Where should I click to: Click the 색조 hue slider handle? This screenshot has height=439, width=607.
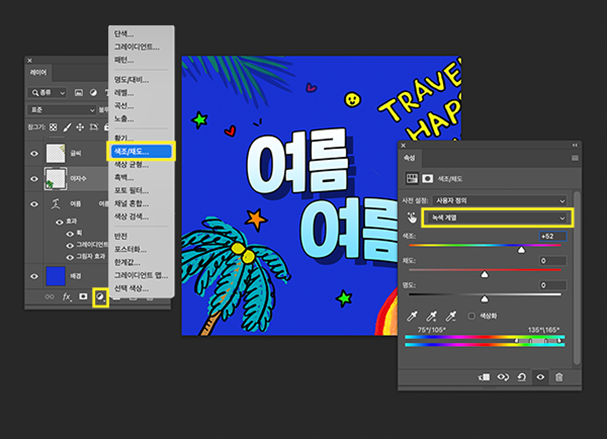click(x=521, y=250)
